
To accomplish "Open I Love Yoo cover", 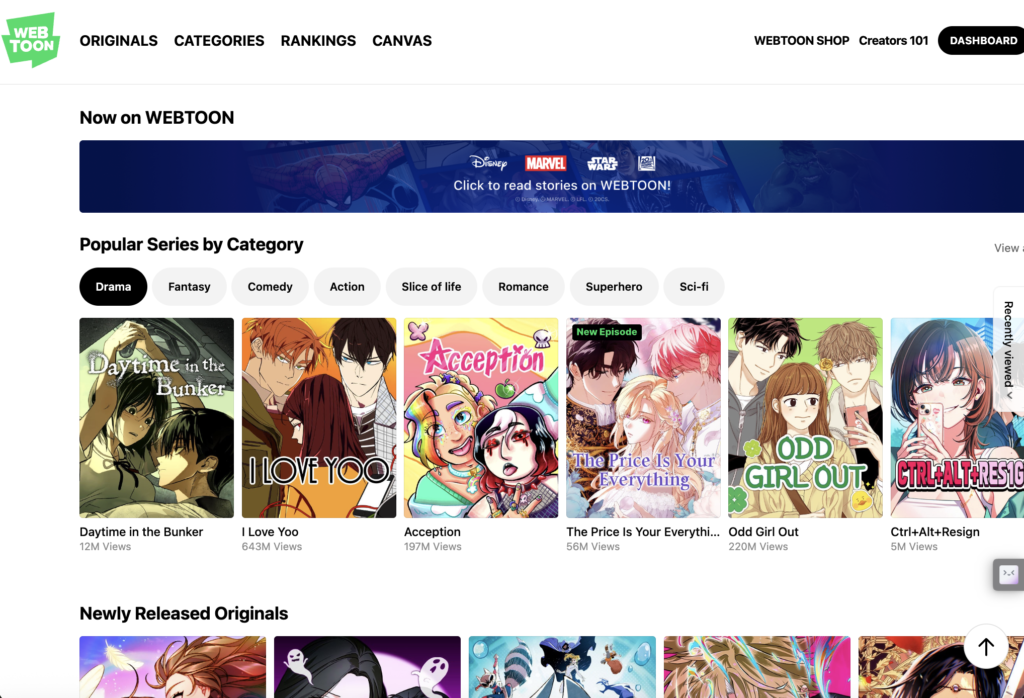I will pyautogui.click(x=319, y=418).
